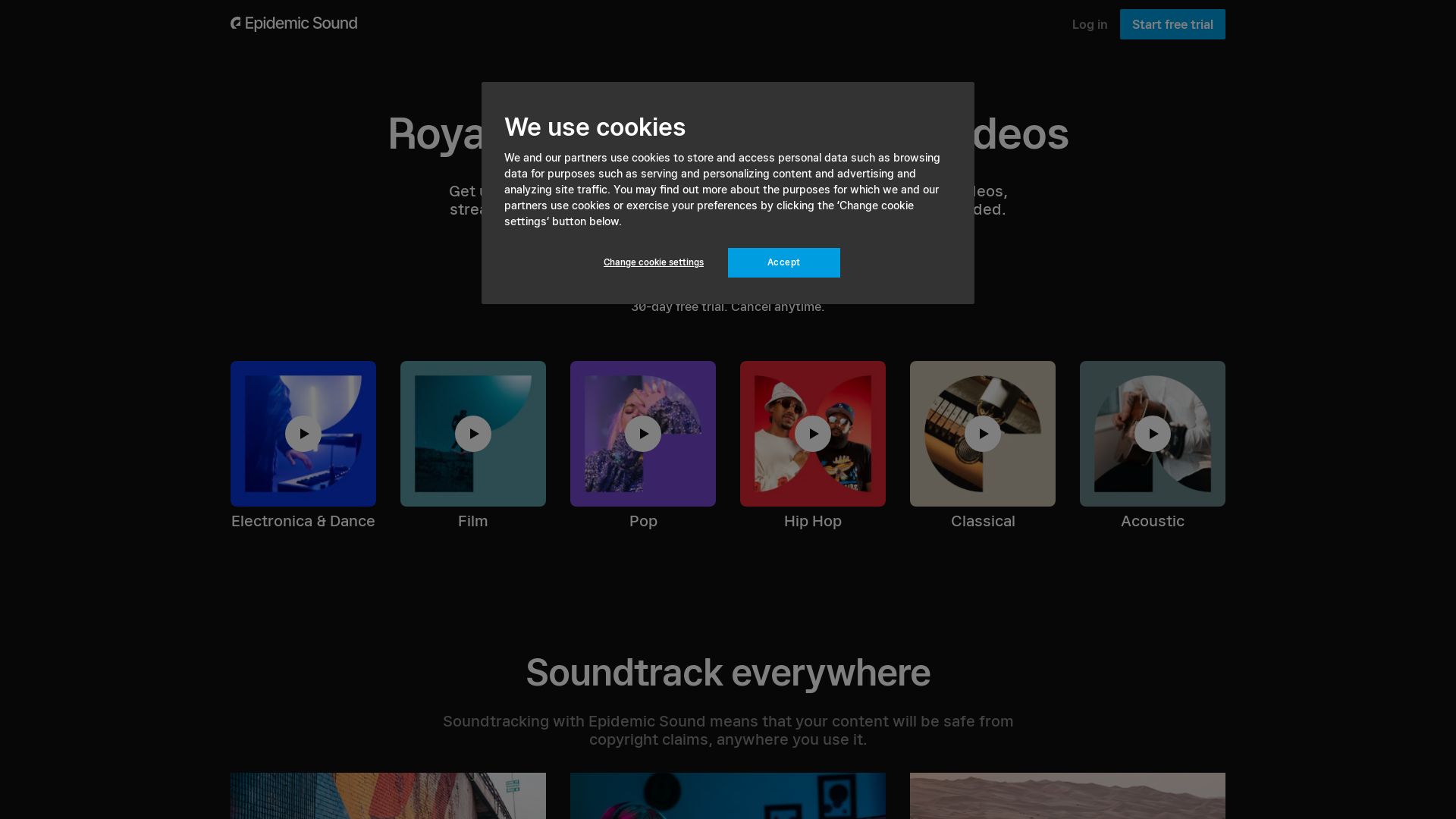Viewport: 1456px width, 819px height.
Task: Click the 'We use cookies' heading
Action: point(595,127)
